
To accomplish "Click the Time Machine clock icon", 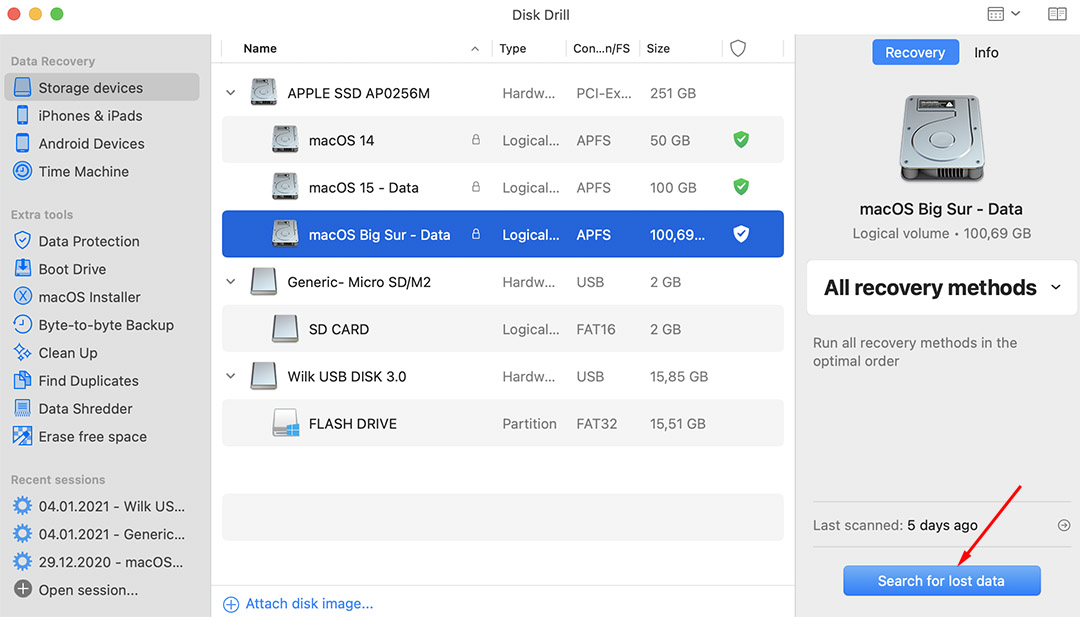I will click(23, 171).
